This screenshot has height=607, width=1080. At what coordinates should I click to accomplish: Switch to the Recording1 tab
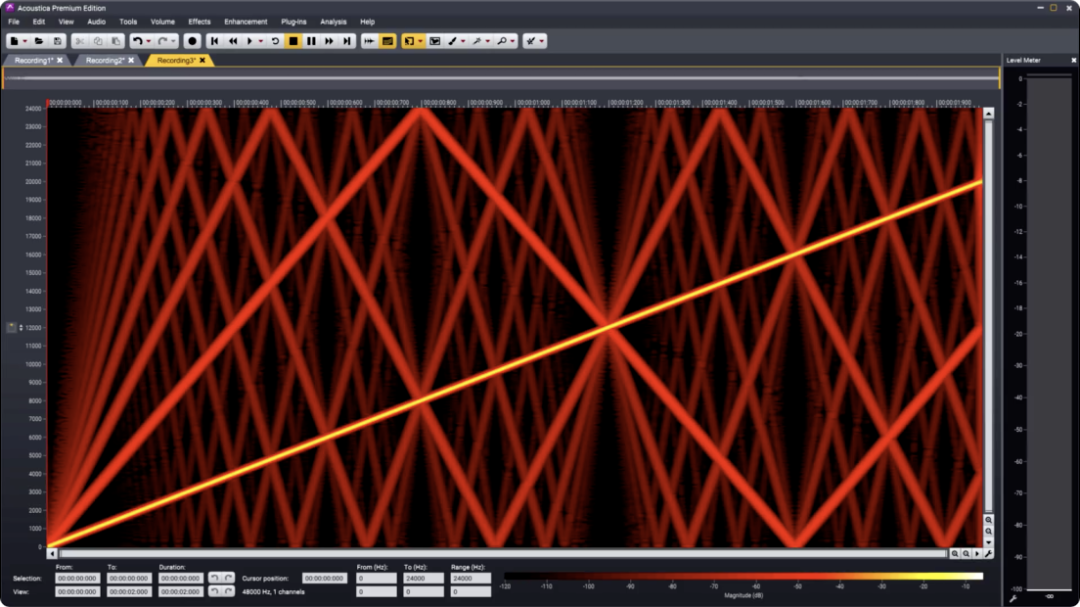33,60
